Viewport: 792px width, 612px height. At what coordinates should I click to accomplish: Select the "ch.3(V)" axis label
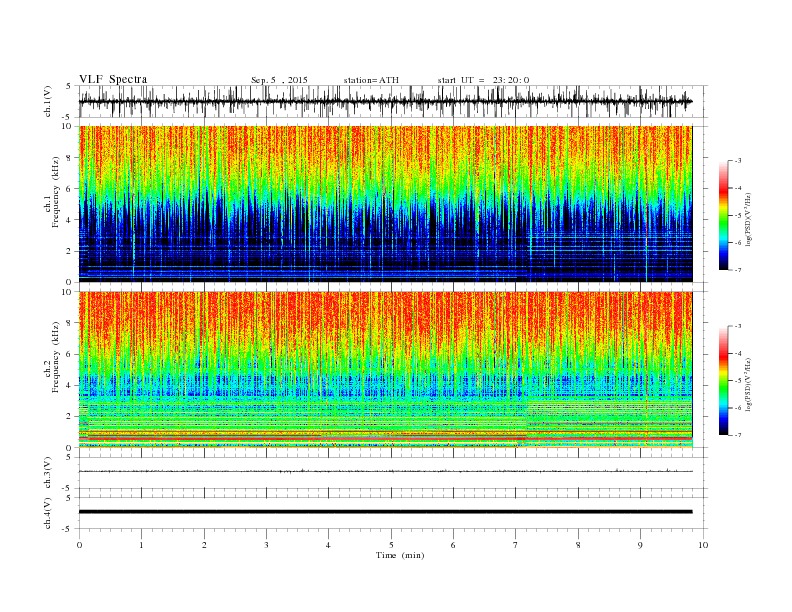coord(48,473)
